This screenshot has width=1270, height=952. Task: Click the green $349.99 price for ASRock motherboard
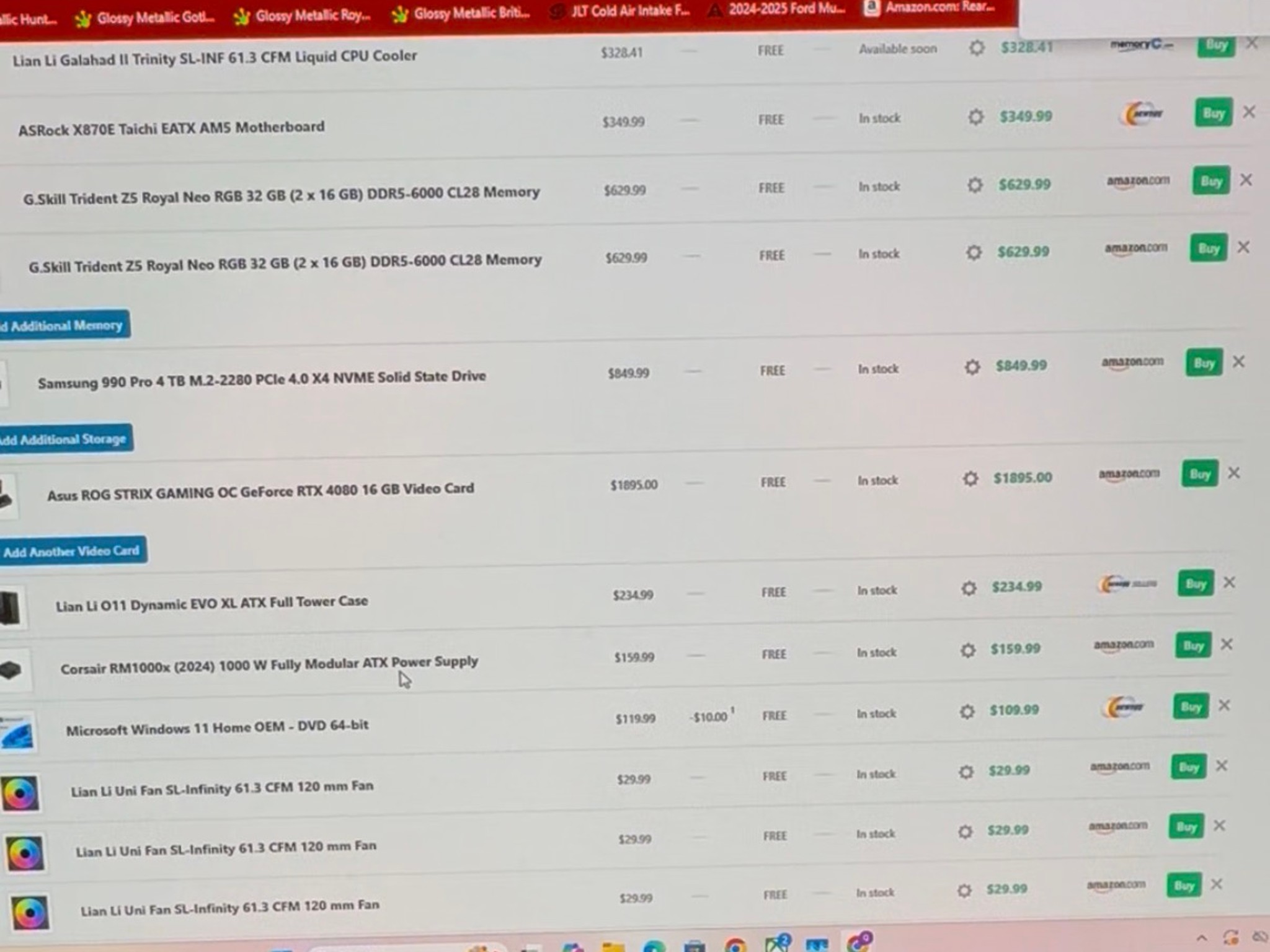click(1026, 116)
